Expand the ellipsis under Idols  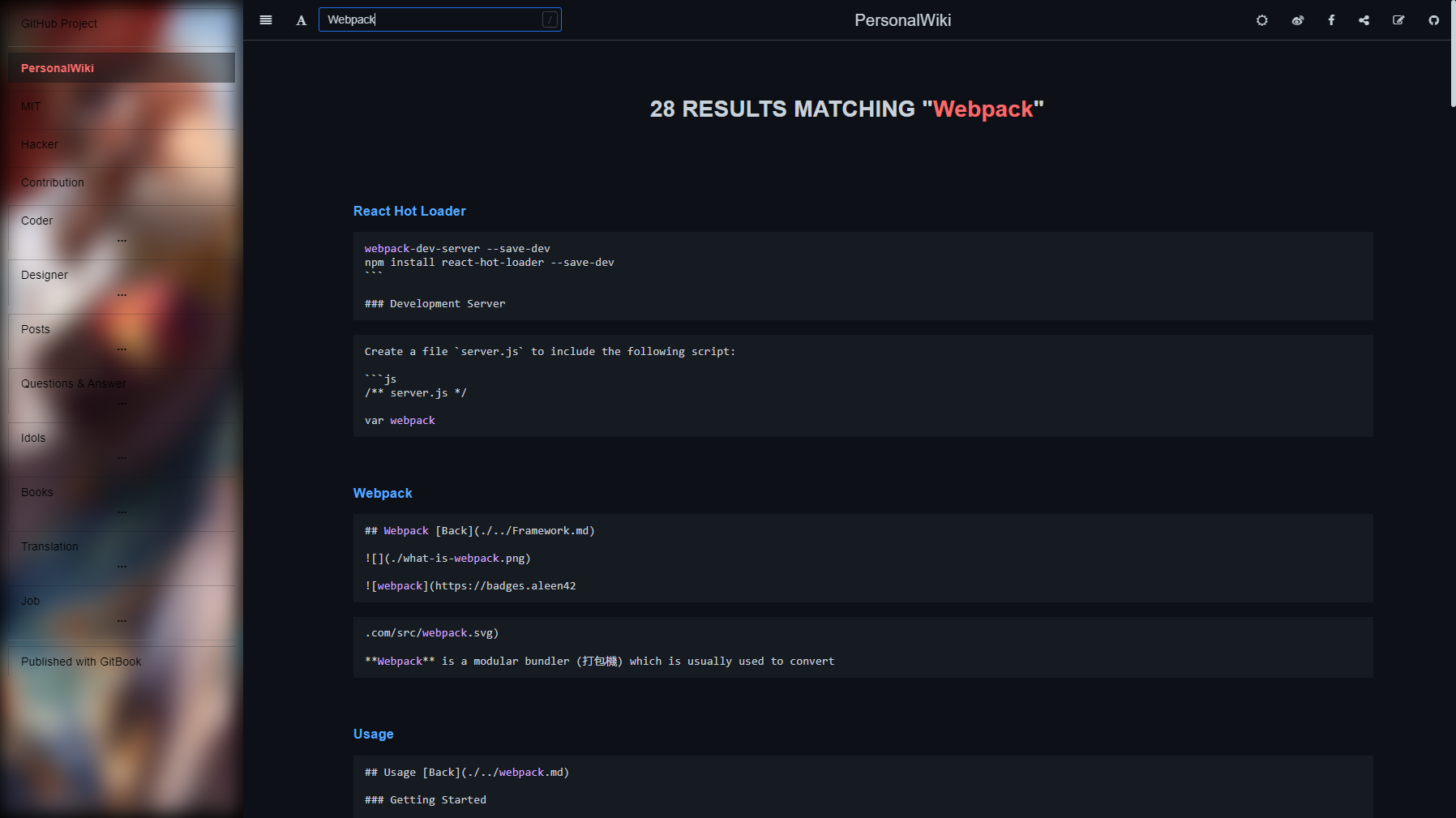122,457
